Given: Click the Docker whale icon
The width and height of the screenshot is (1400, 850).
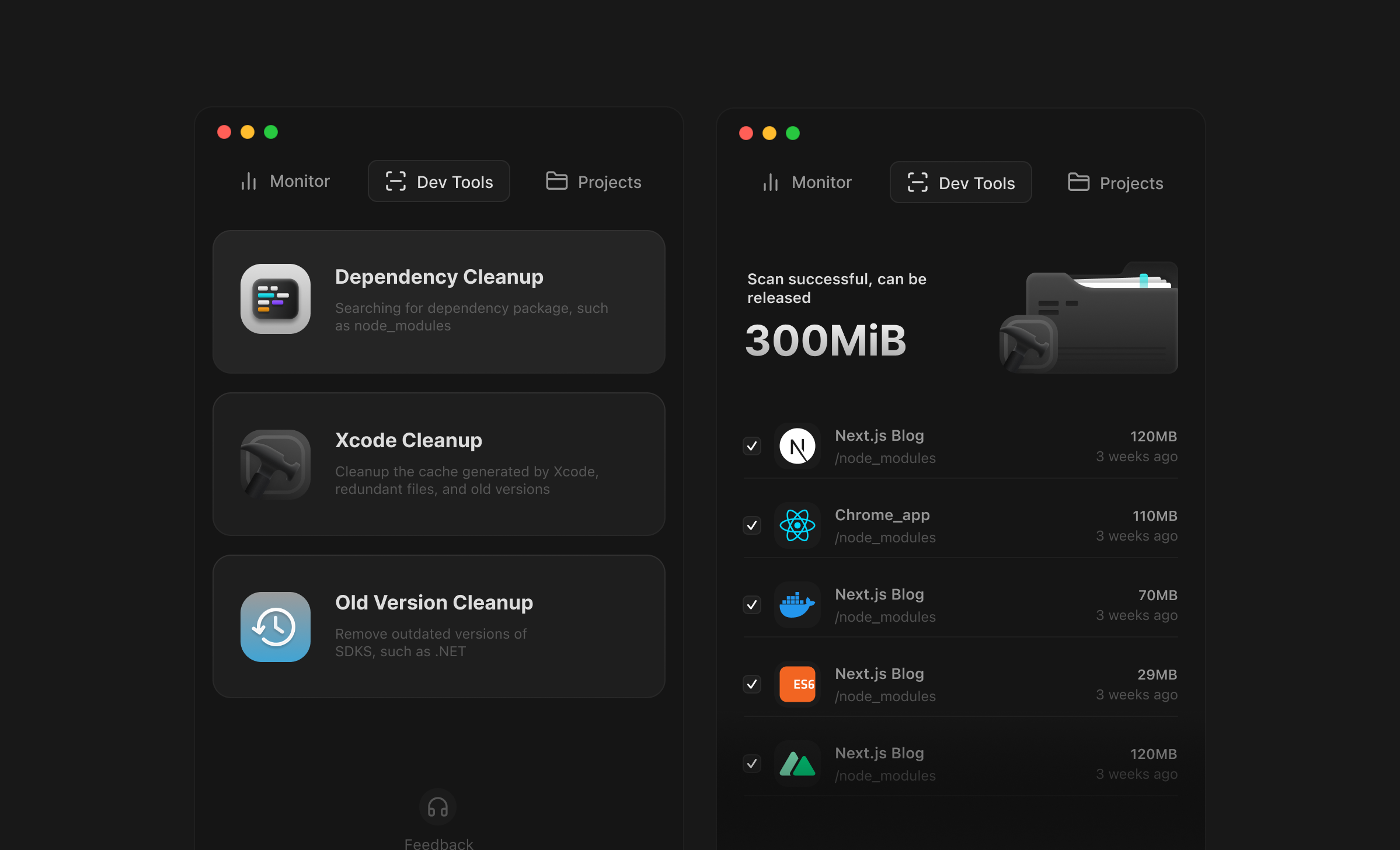Looking at the screenshot, I should point(797,605).
